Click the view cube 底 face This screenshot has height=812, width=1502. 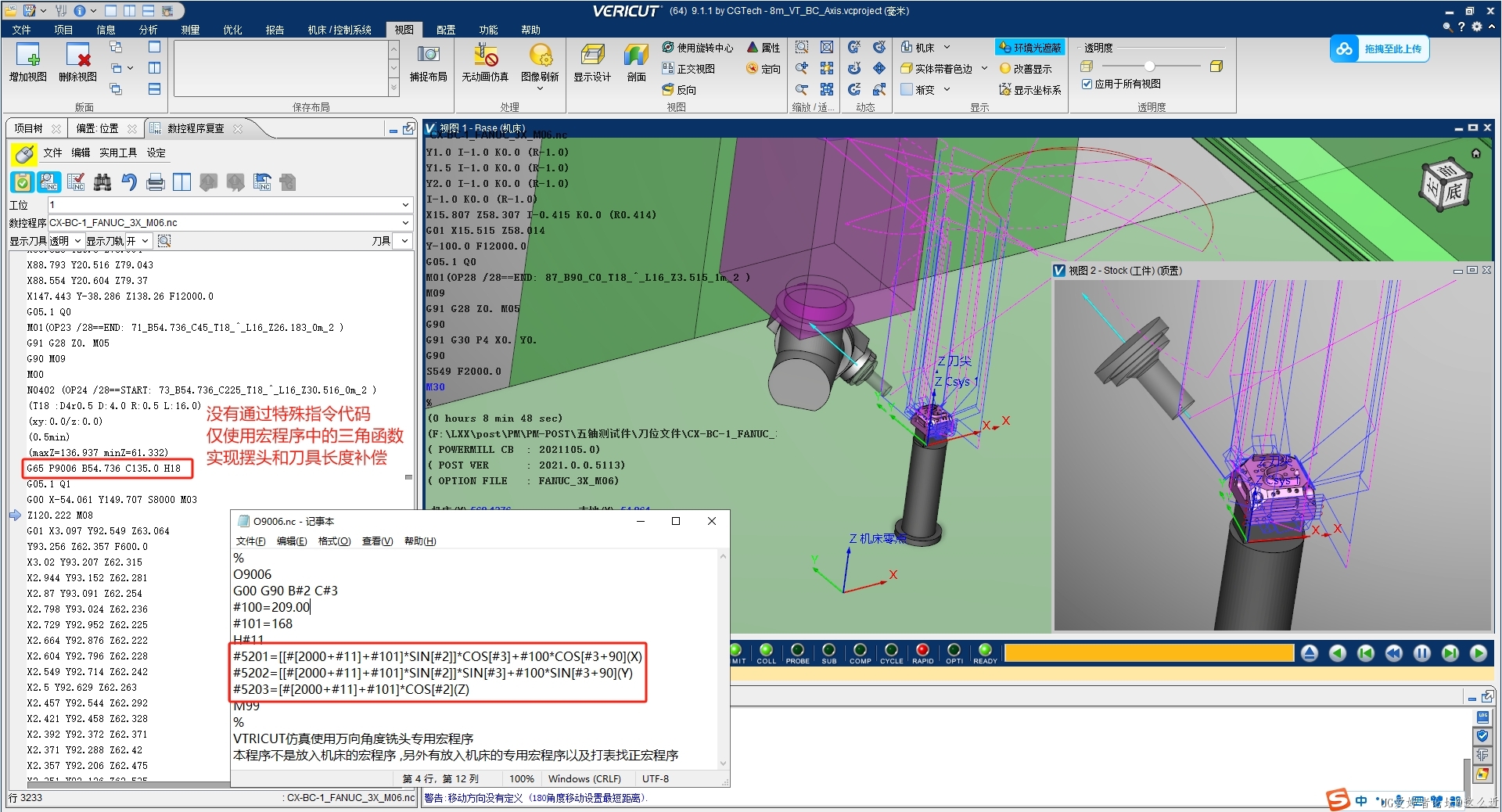coord(1453,192)
